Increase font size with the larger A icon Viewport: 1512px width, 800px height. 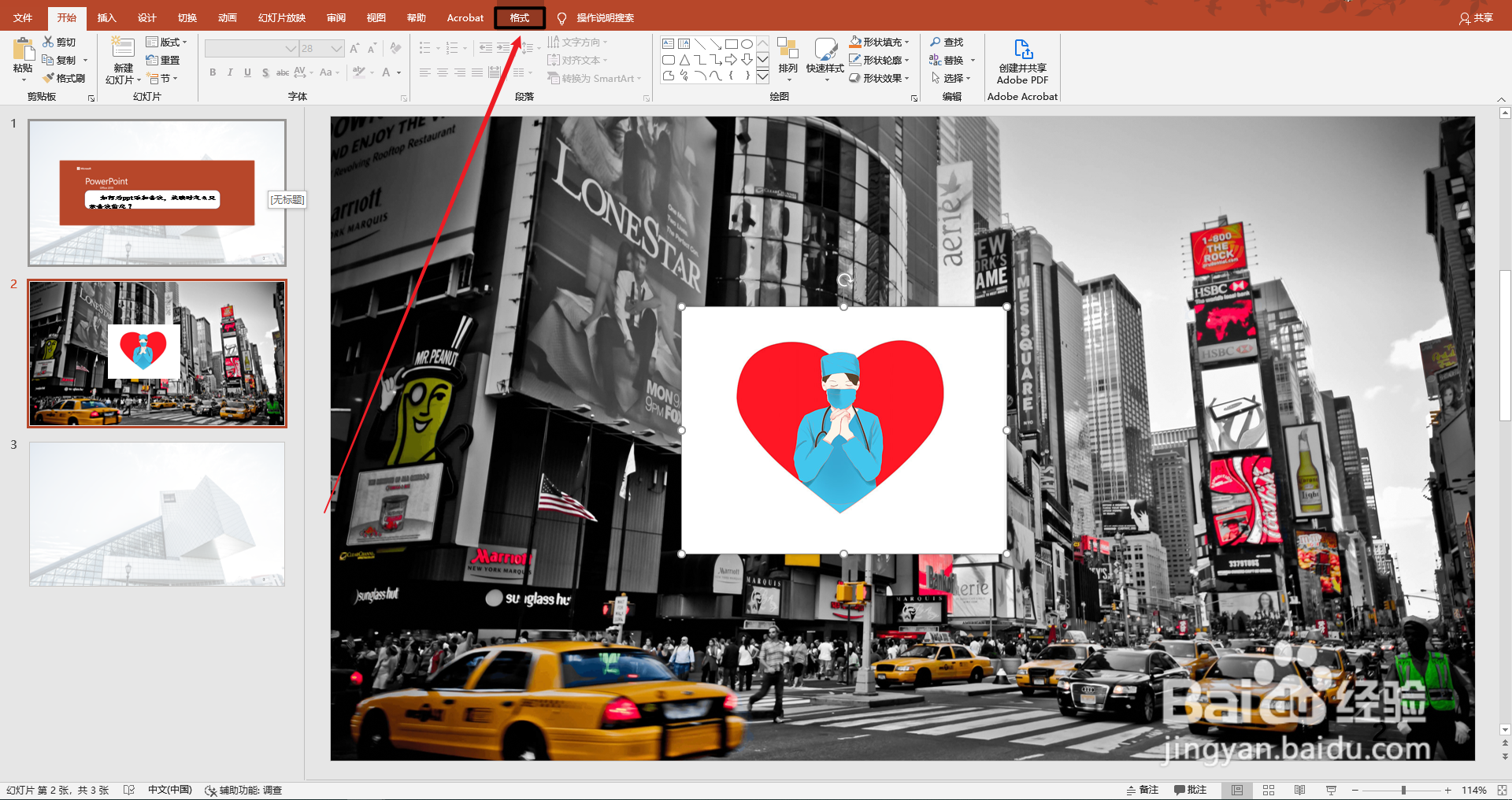[x=355, y=49]
